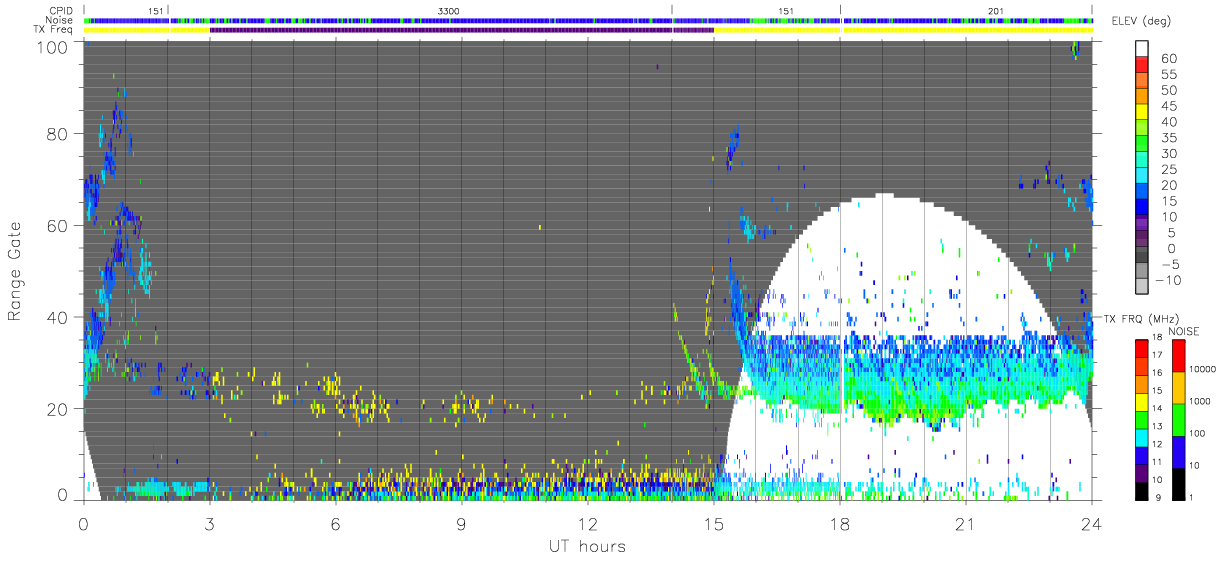
Task: Click the 'NOISE' legend title
Action: click(1183, 331)
